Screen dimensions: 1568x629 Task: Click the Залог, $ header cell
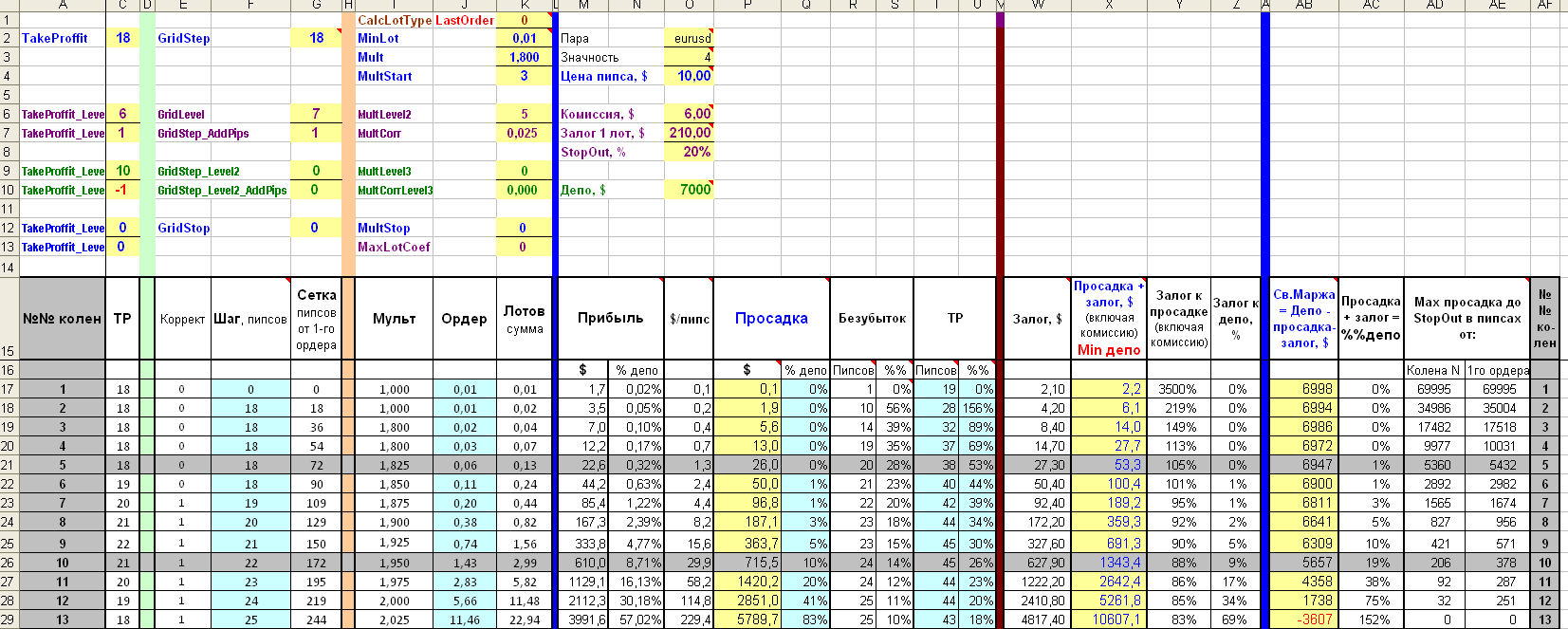1037,319
